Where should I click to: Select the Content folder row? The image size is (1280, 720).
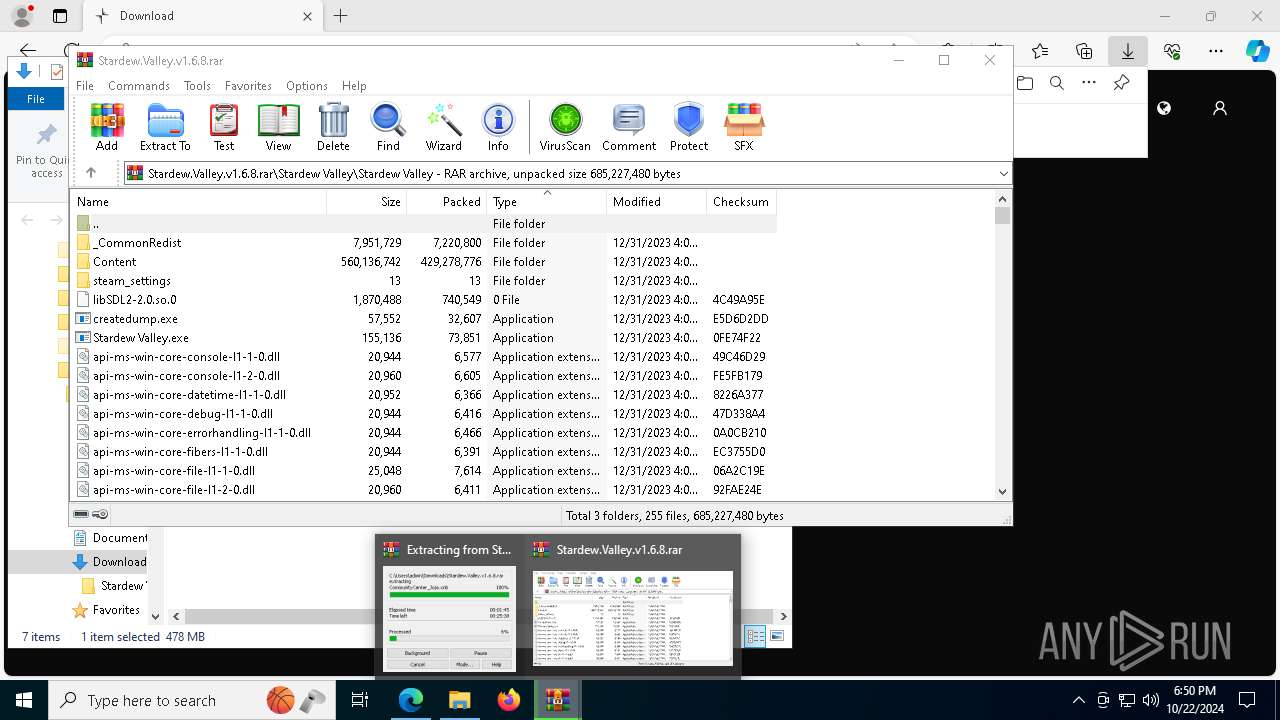[425, 262]
